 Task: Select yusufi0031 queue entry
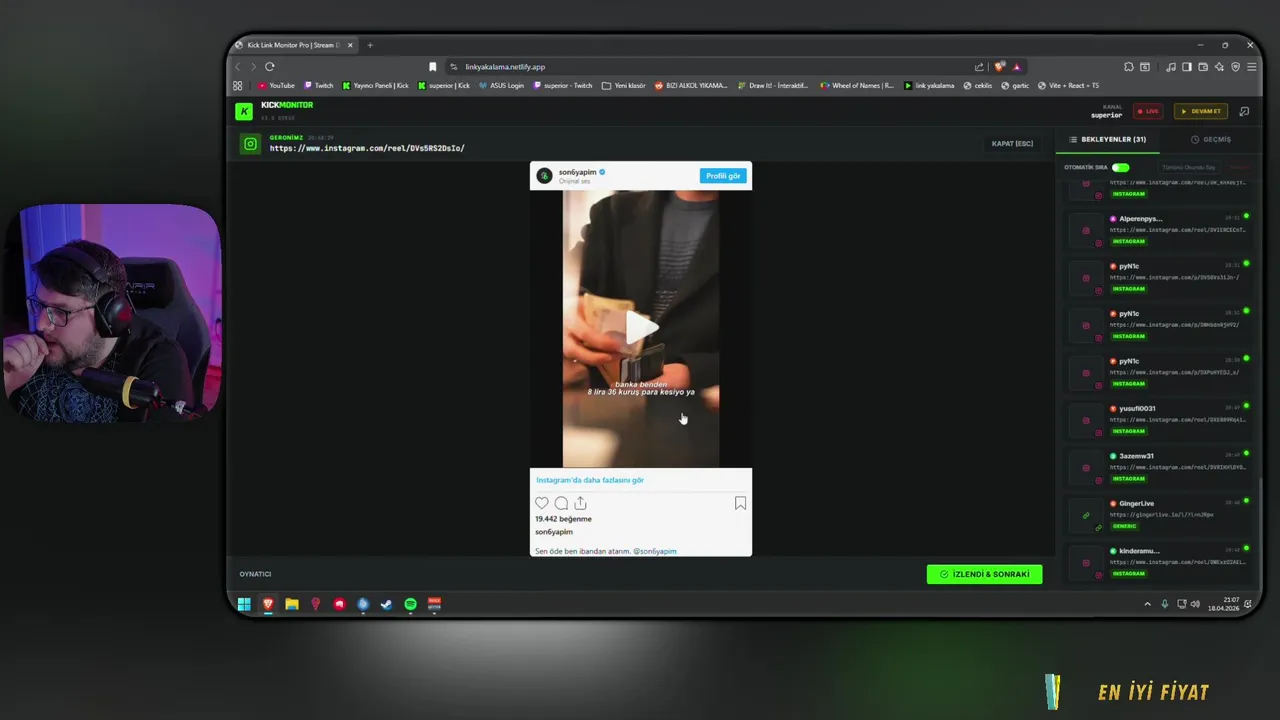pyautogui.click(x=1159, y=420)
